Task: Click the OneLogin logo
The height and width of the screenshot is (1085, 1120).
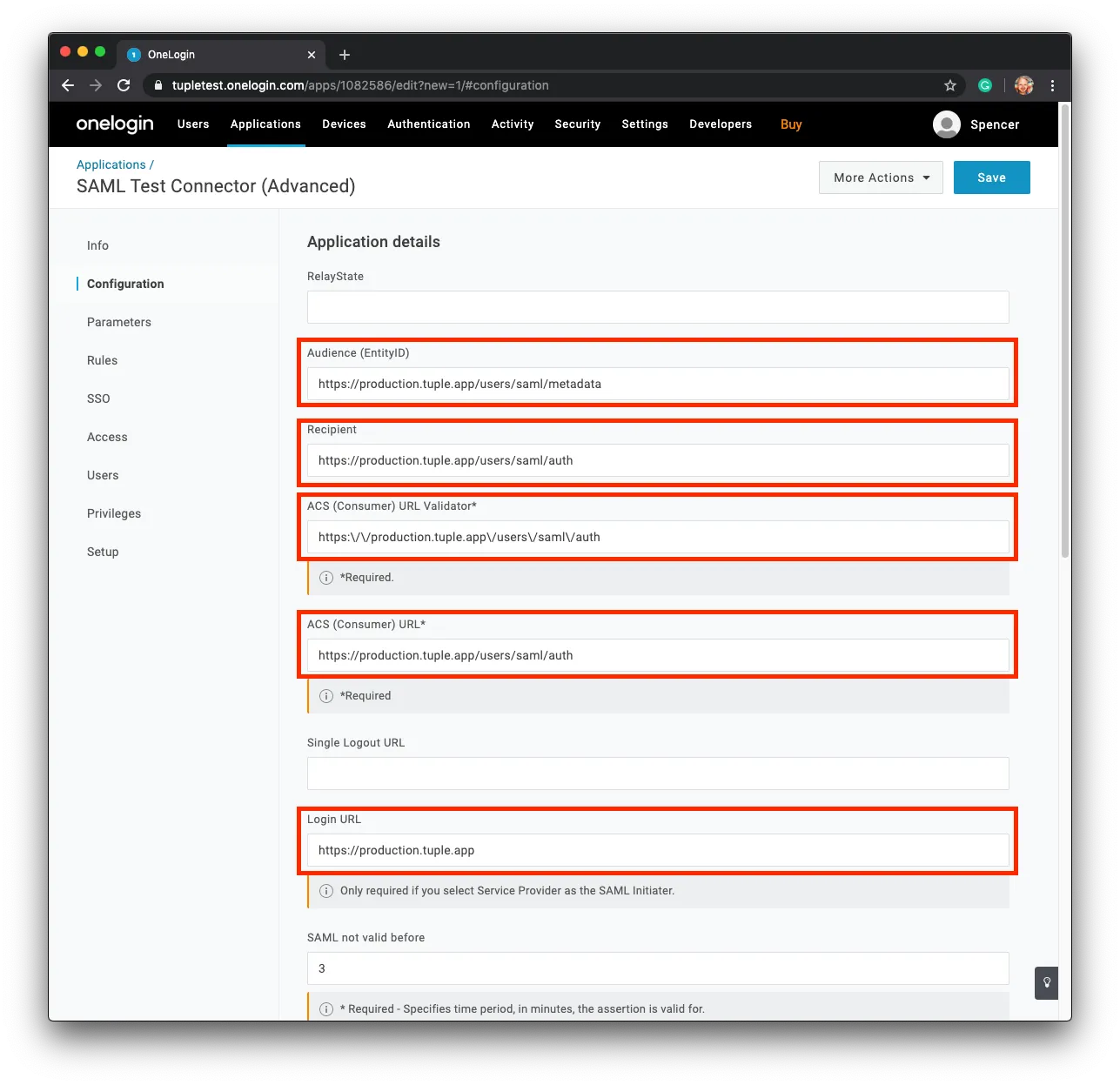Action: pyautogui.click(x=114, y=124)
